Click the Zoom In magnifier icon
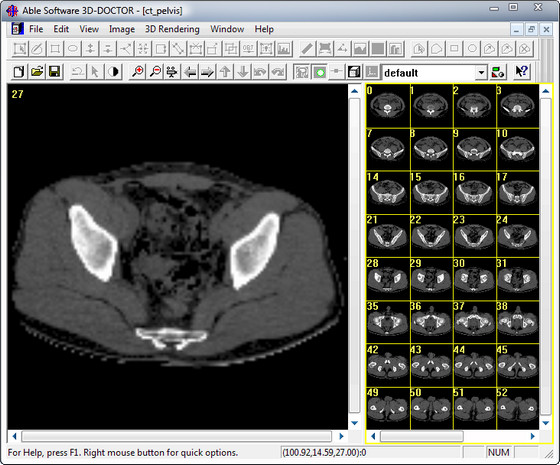 tap(138, 72)
